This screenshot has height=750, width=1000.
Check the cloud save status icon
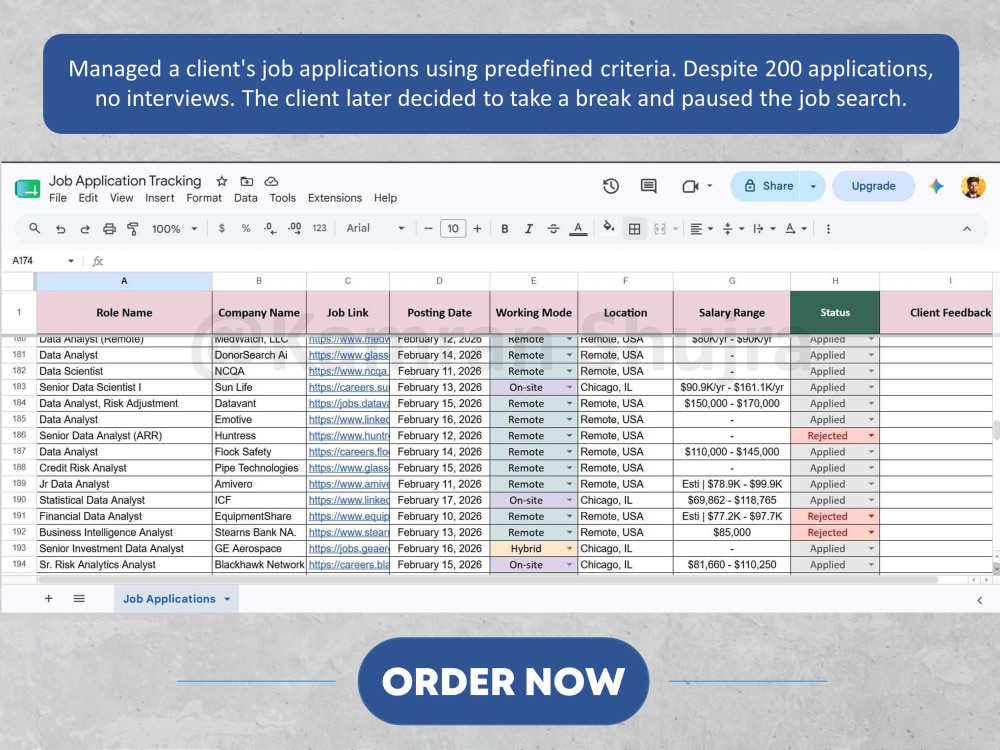[271, 181]
